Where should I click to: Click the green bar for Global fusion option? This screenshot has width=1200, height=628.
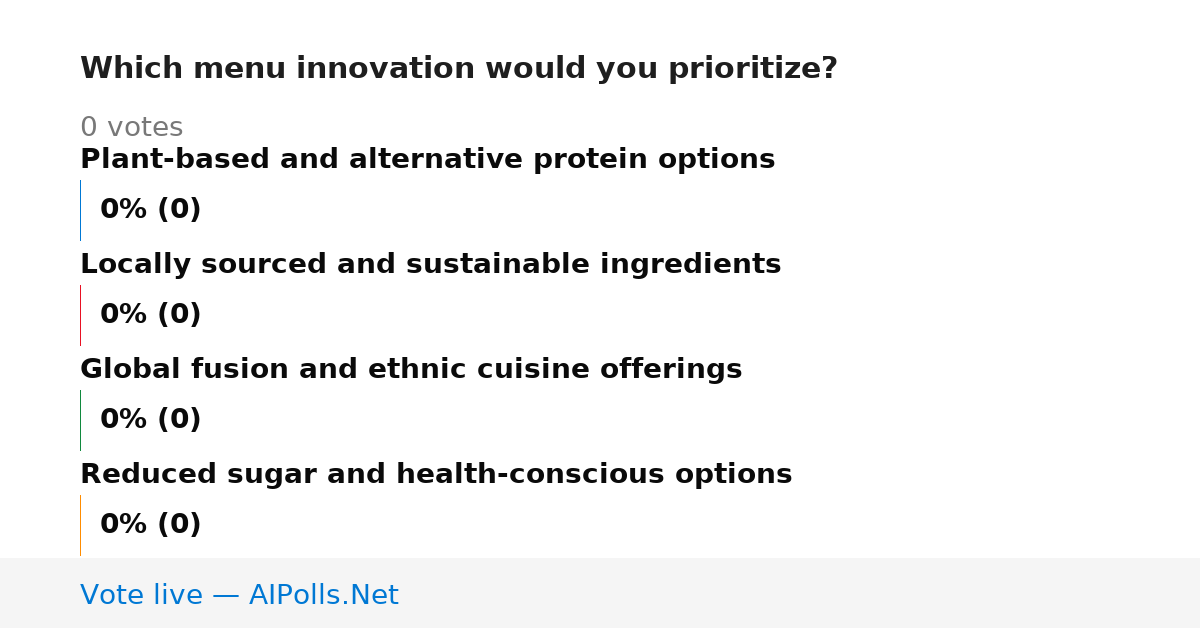point(80,420)
